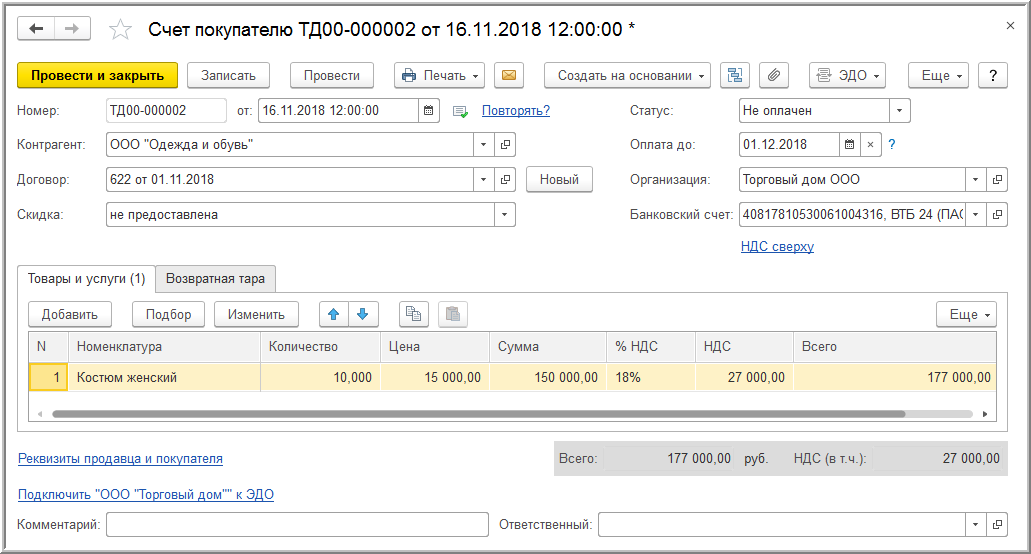Expand the Контрагент dropdown arrow
This screenshot has width=1031, height=554.
(484, 145)
